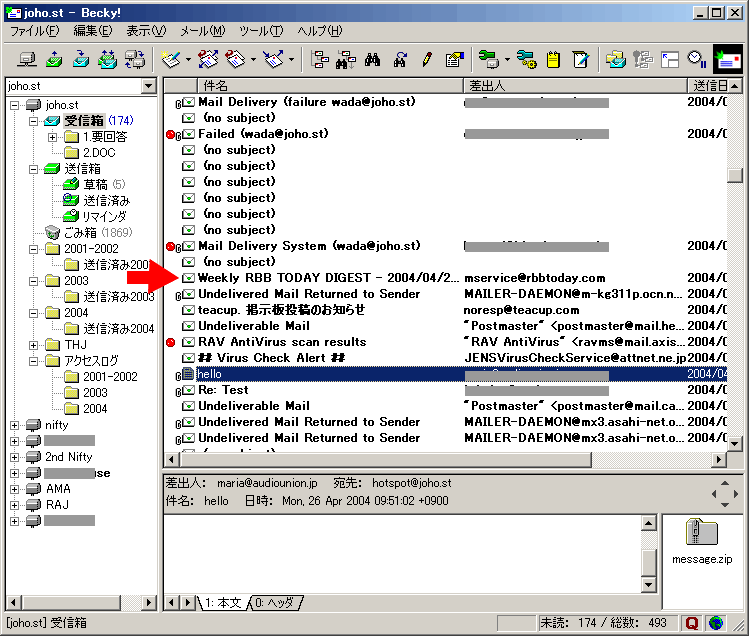
Task: Select the 草稿 drafts folder
Action: [96, 184]
